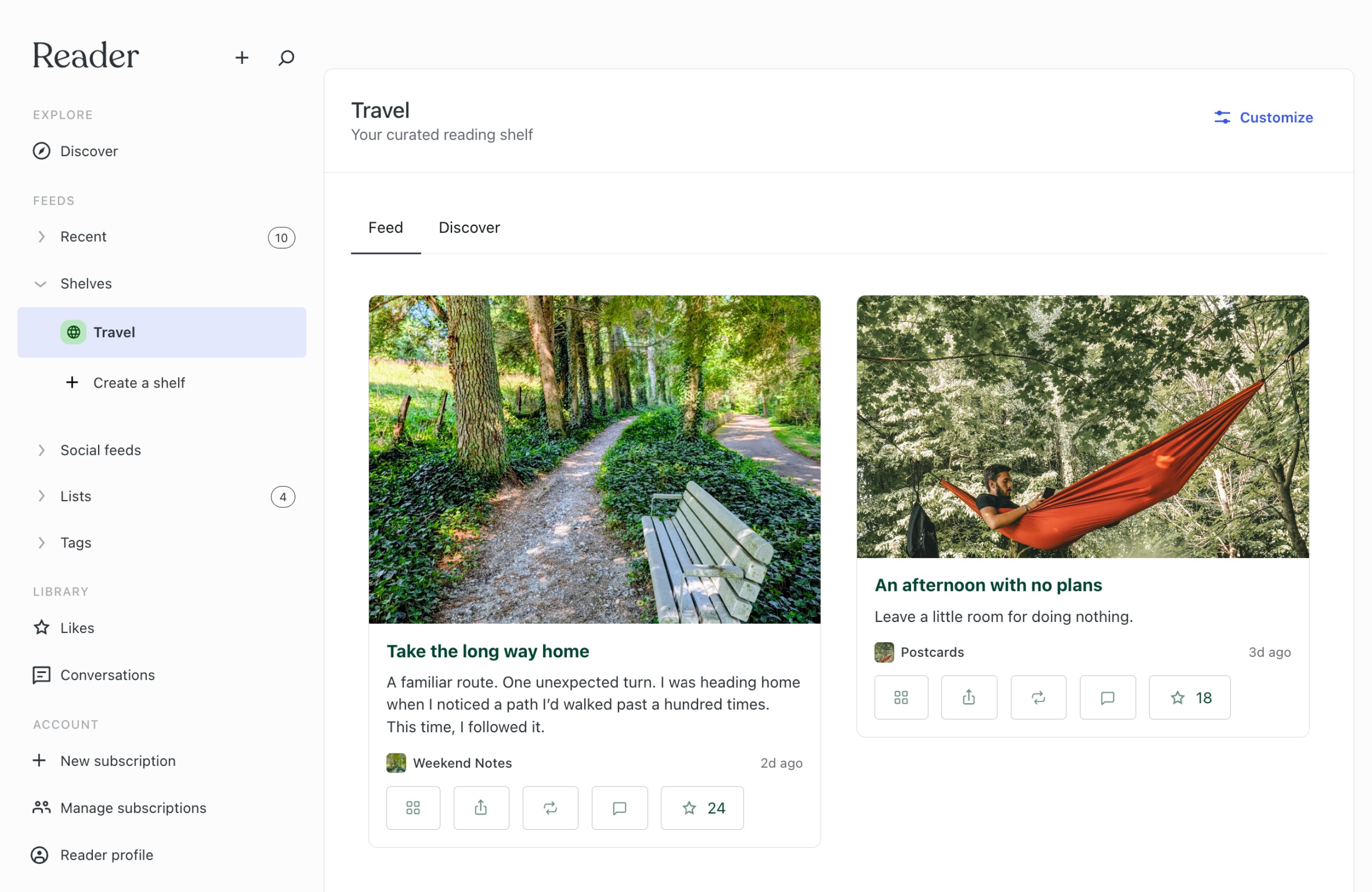Click the Weekend Notes source avatar
The height and width of the screenshot is (892, 1372).
[x=396, y=763]
